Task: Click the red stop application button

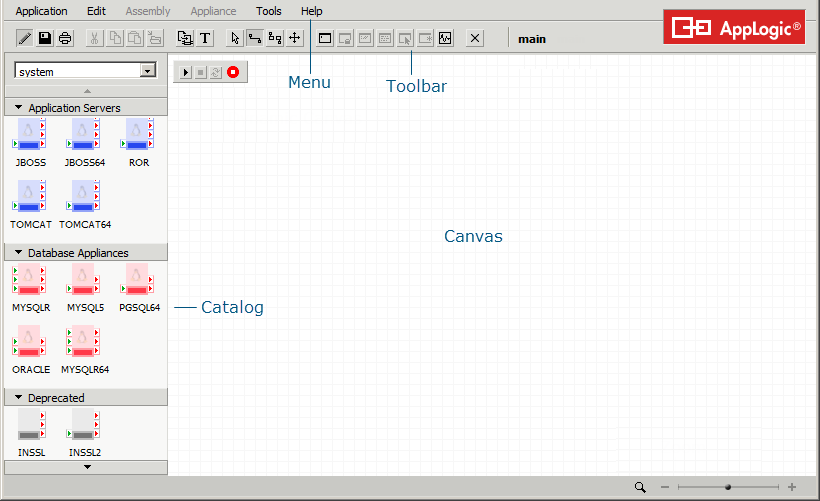Action: click(233, 72)
